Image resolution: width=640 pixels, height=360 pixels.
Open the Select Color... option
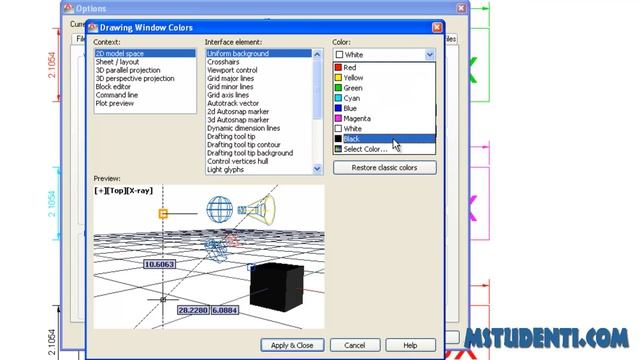pos(384,149)
